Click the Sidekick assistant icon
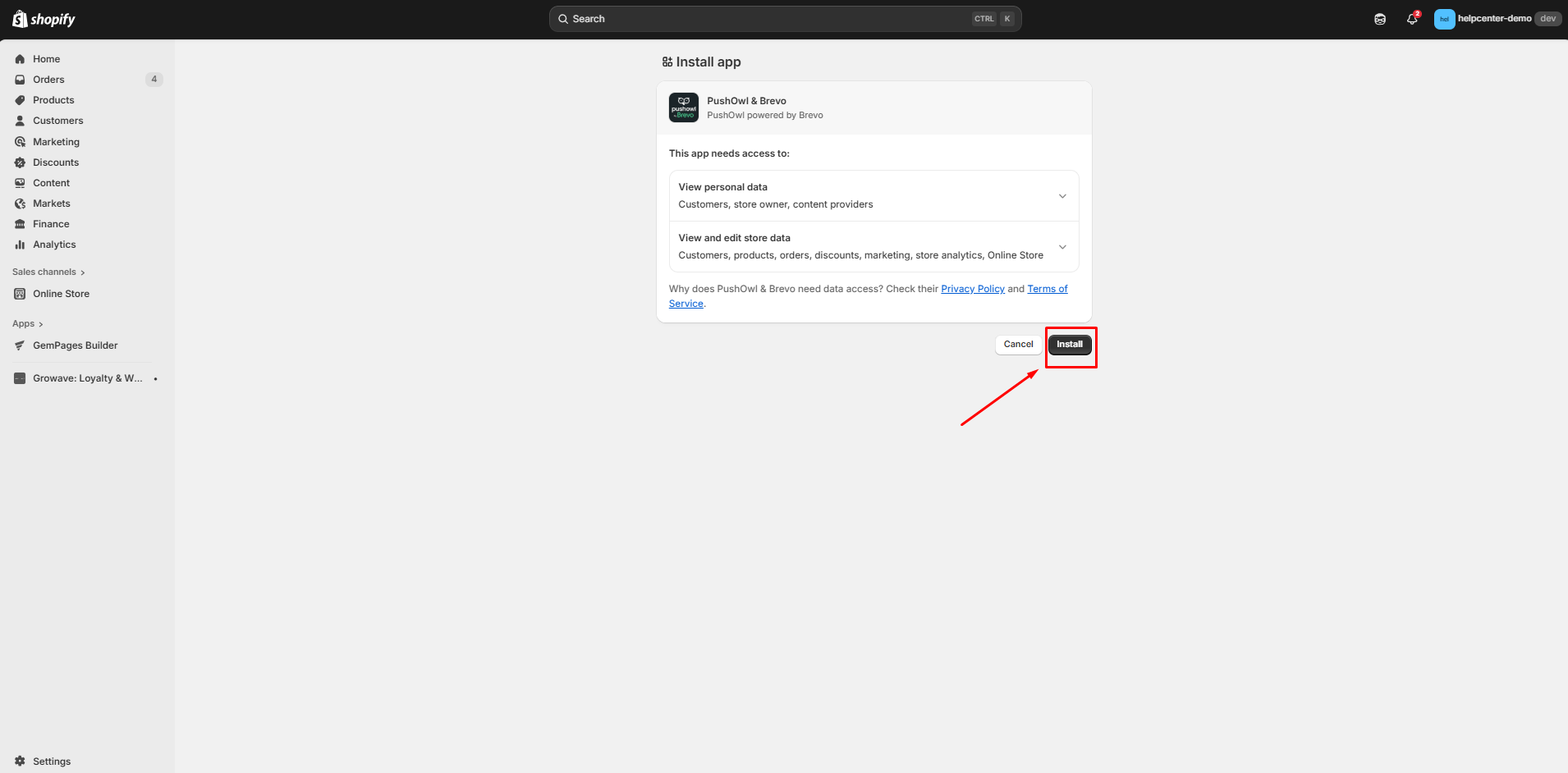This screenshot has width=1568, height=773. (1380, 19)
